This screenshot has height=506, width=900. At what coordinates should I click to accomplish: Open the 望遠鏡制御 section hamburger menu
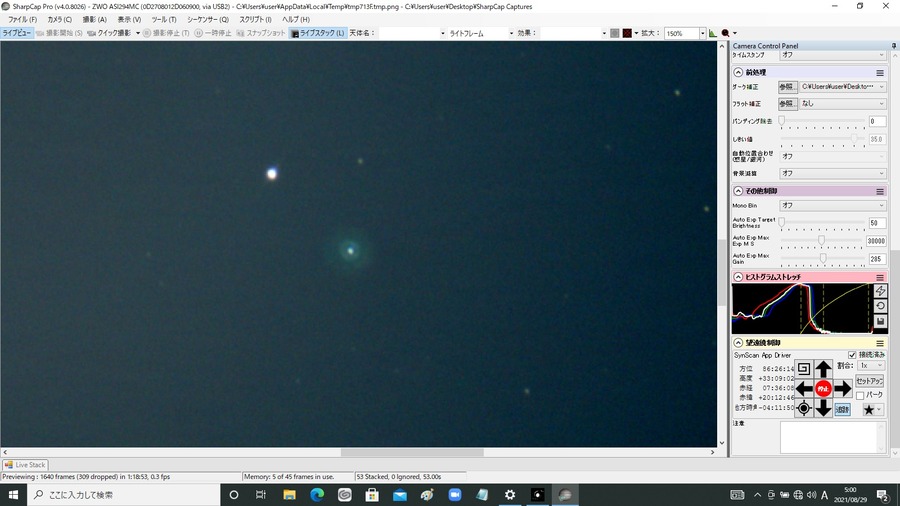point(880,343)
